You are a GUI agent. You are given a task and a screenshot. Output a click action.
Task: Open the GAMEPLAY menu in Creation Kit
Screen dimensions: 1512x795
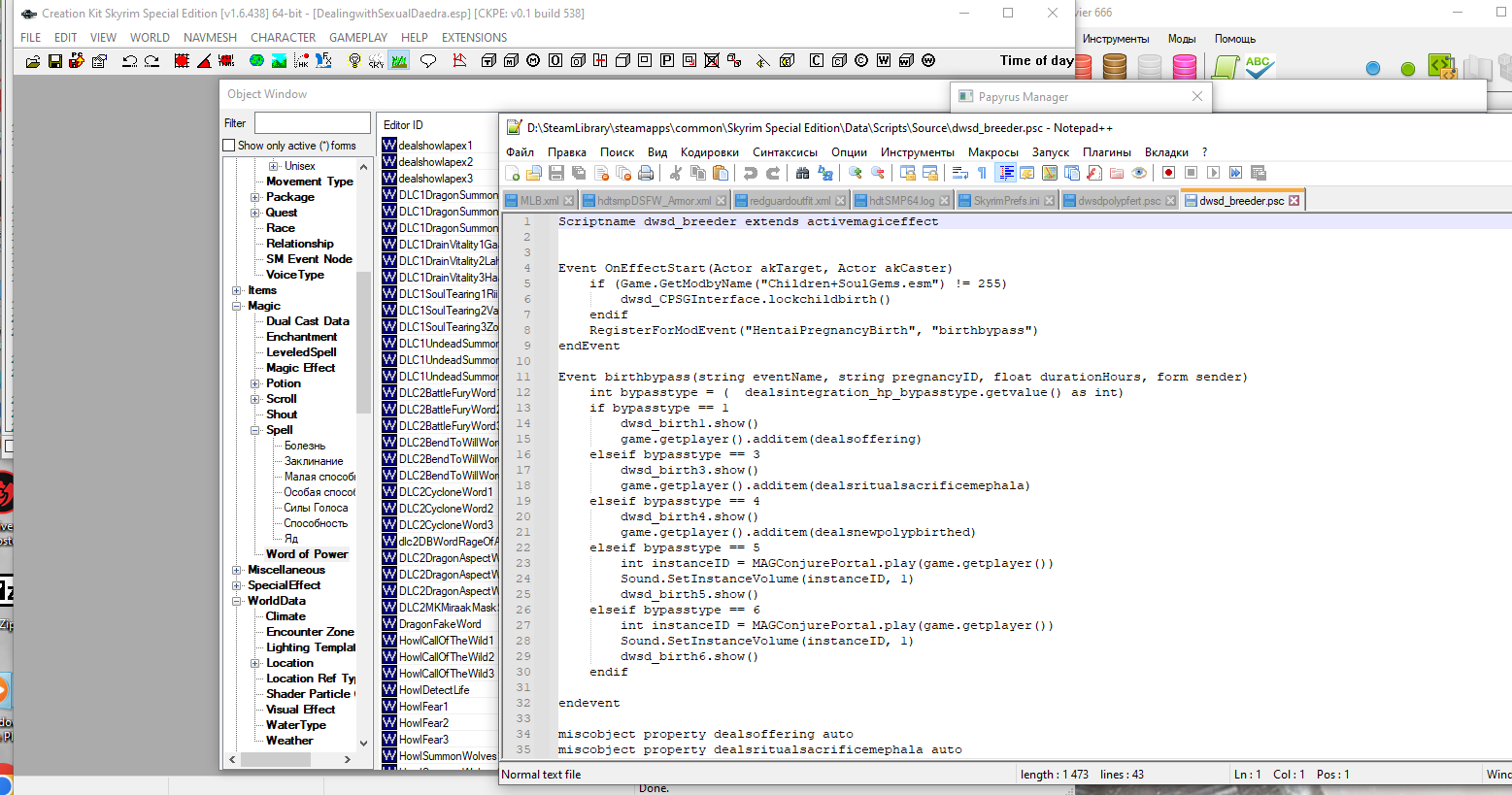pyautogui.click(x=358, y=37)
